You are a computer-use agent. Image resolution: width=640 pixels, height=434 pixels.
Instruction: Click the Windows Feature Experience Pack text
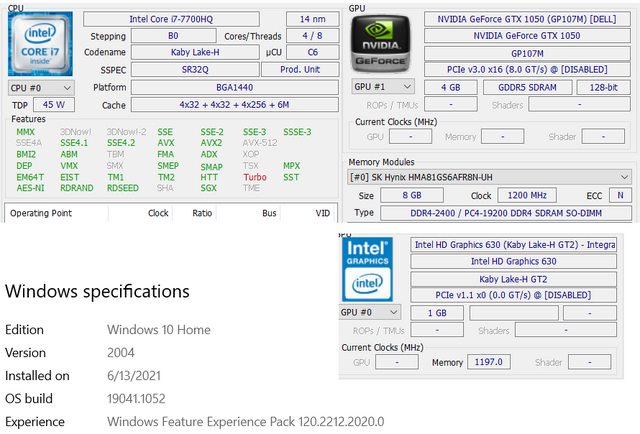coord(245,421)
